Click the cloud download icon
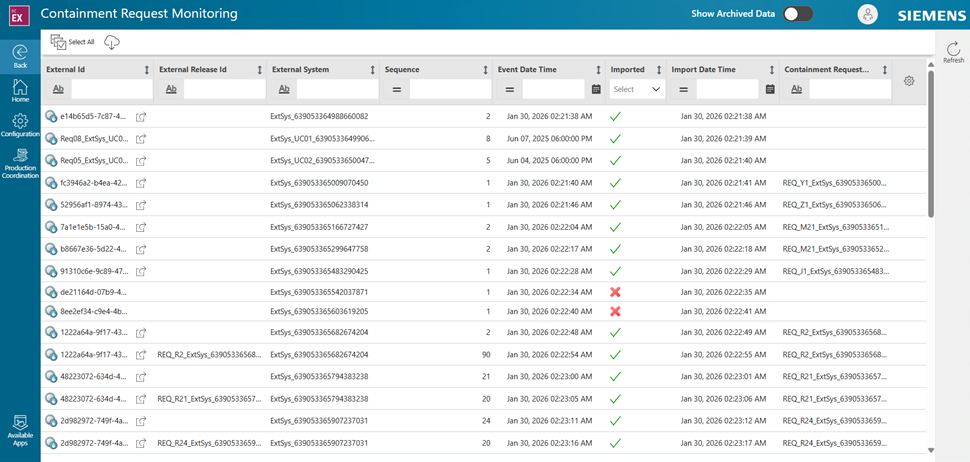The height and width of the screenshot is (462, 970). [112, 42]
